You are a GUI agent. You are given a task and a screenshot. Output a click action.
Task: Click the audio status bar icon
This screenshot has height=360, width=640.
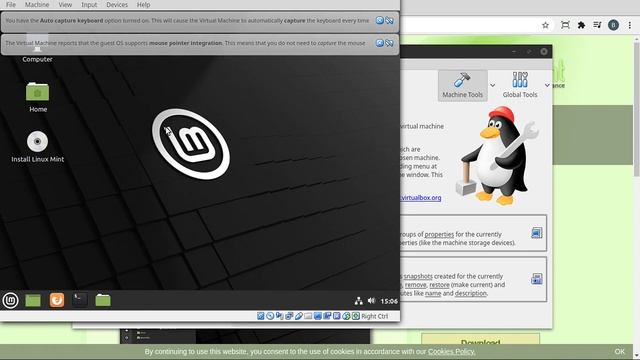(280, 316)
